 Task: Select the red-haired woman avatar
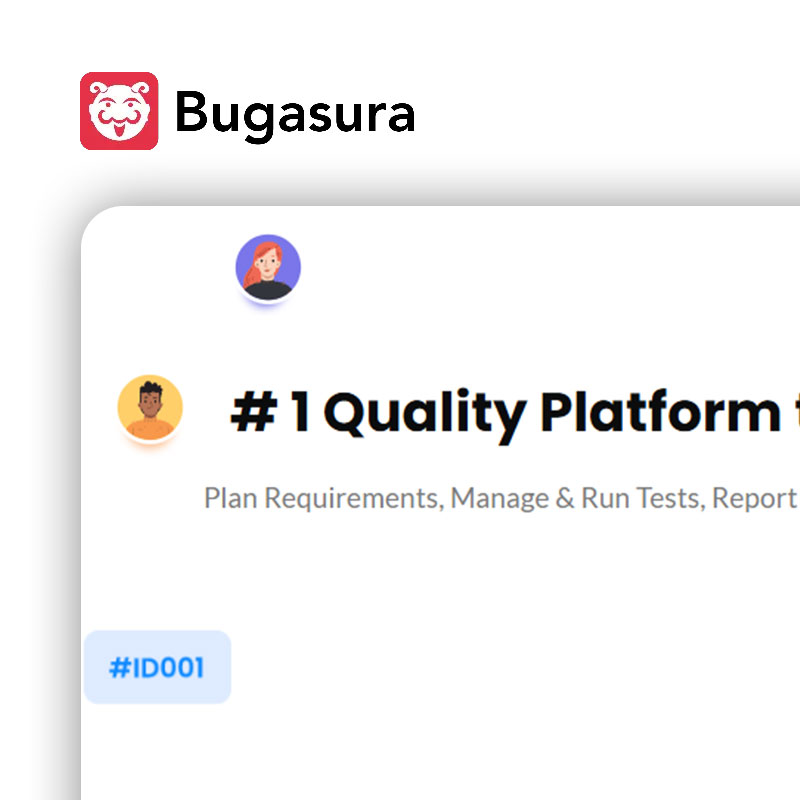tap(268, 267)
